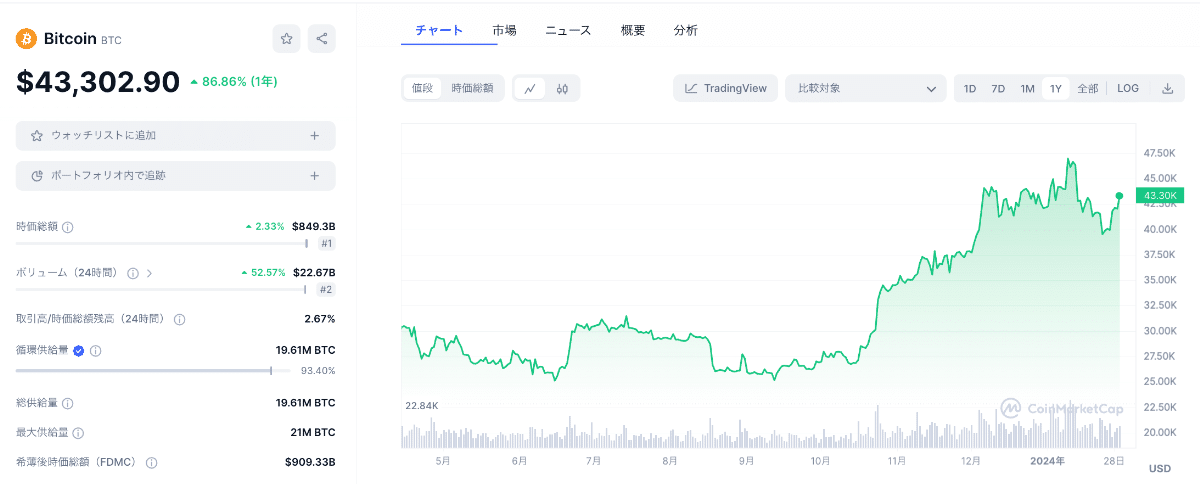The width and height of the screenshot is (1200, 484).
Task: Toggle the chart to 時価総額 view
Action: pos(472,88)
